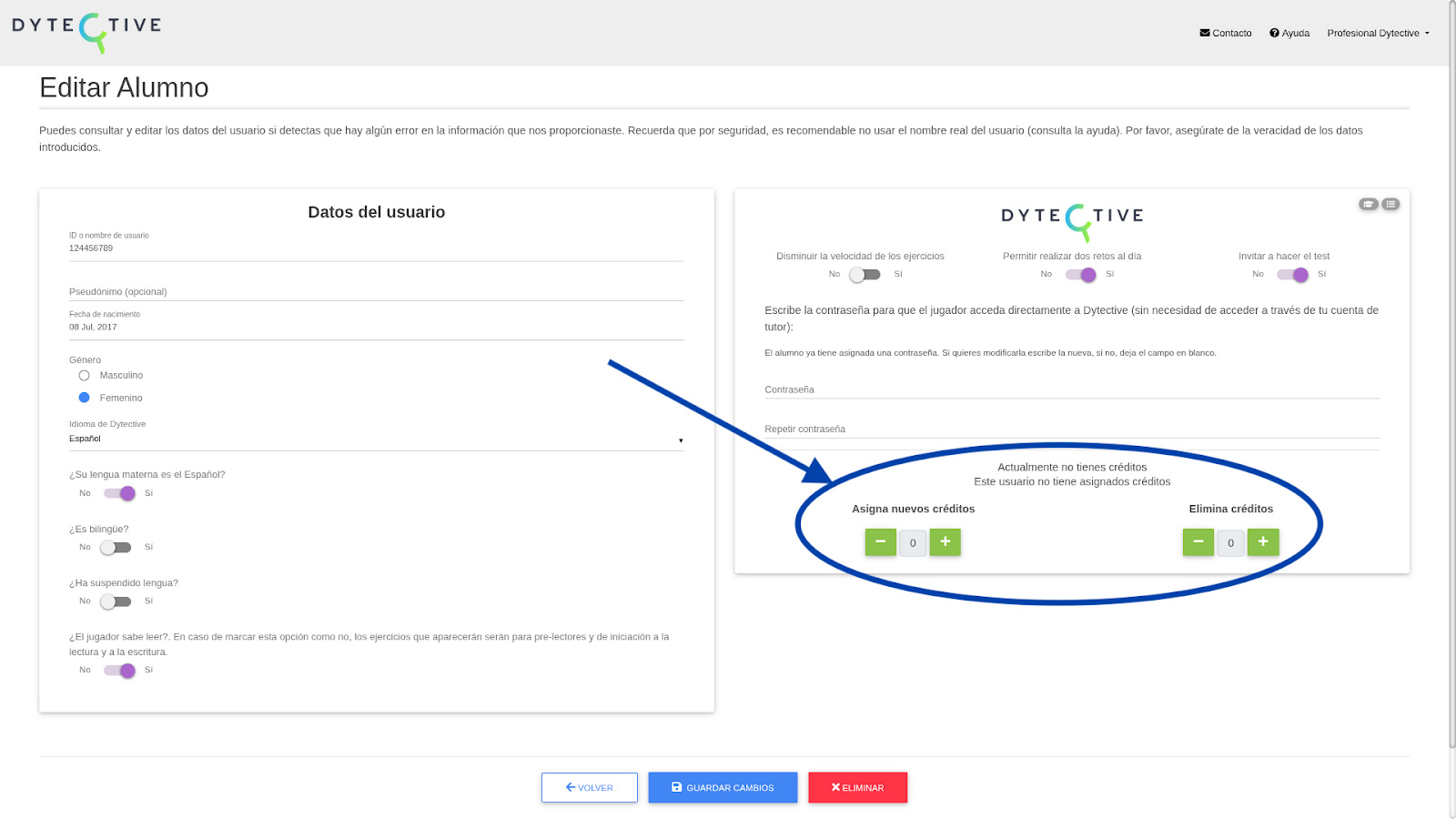1456x819 pixels.
Task: Click the list icon badge
Action: (1390, 204)
